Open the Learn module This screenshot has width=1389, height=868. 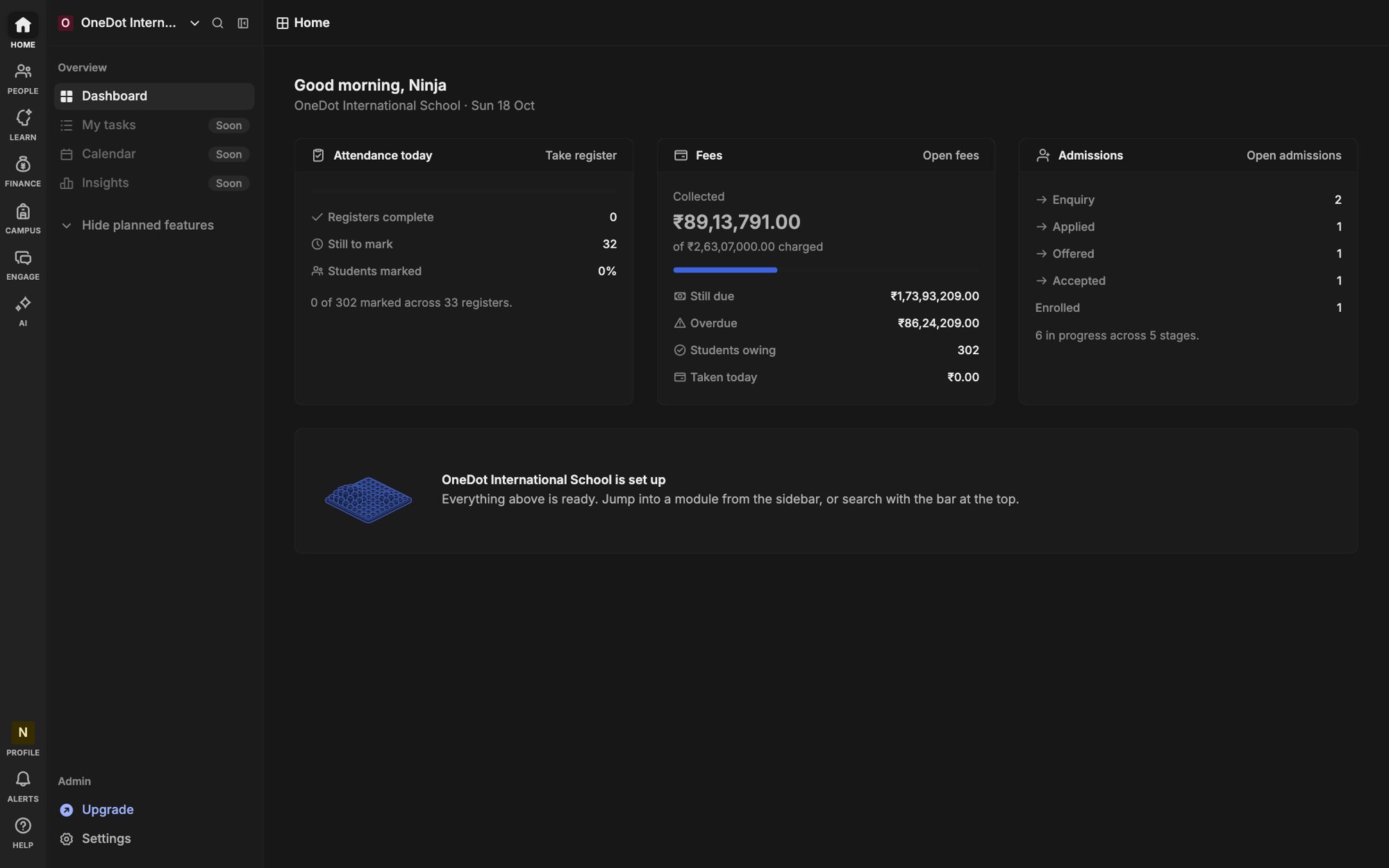(23, 125)
